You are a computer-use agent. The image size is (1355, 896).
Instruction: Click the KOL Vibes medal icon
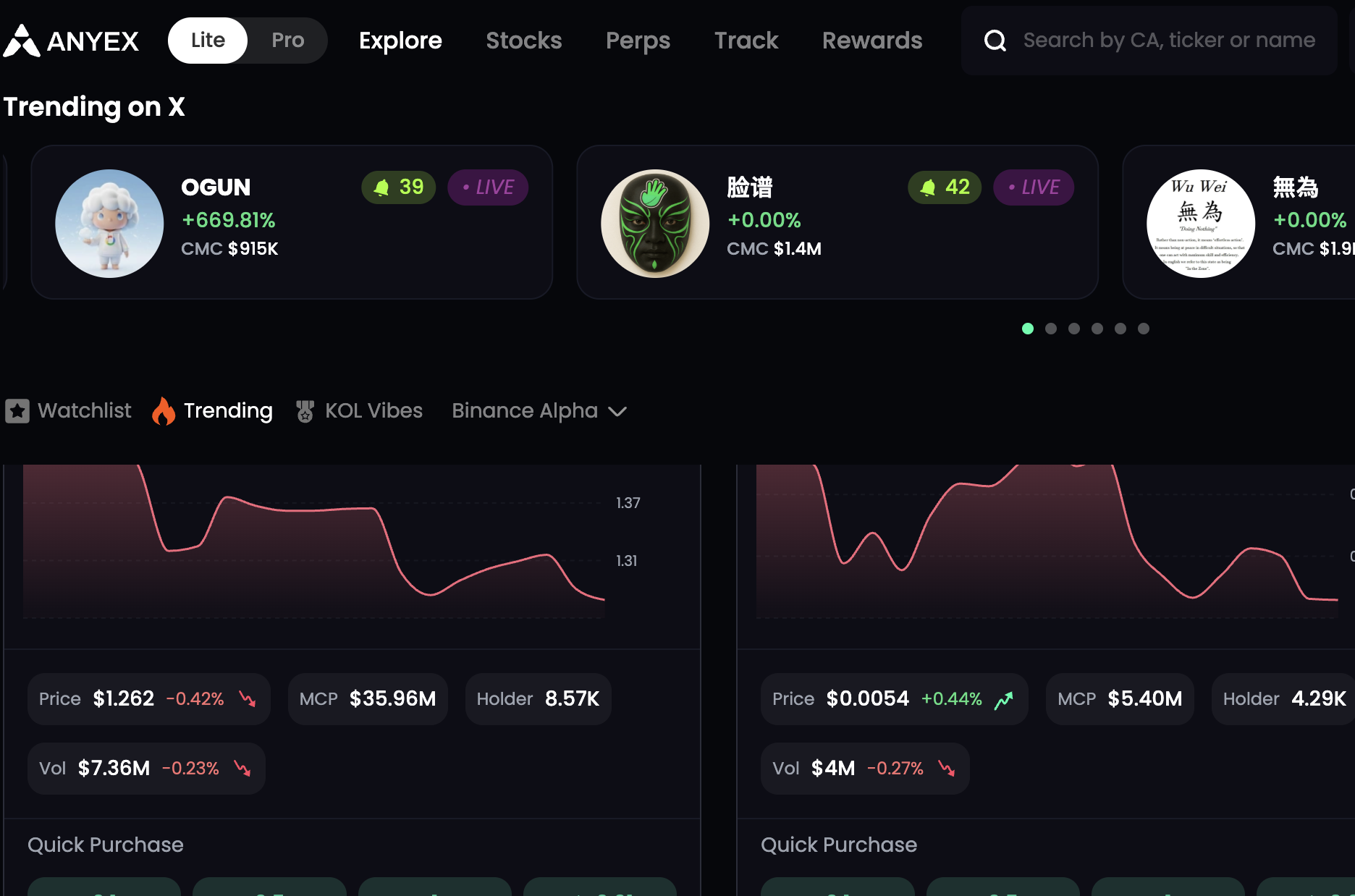(305, 411)
